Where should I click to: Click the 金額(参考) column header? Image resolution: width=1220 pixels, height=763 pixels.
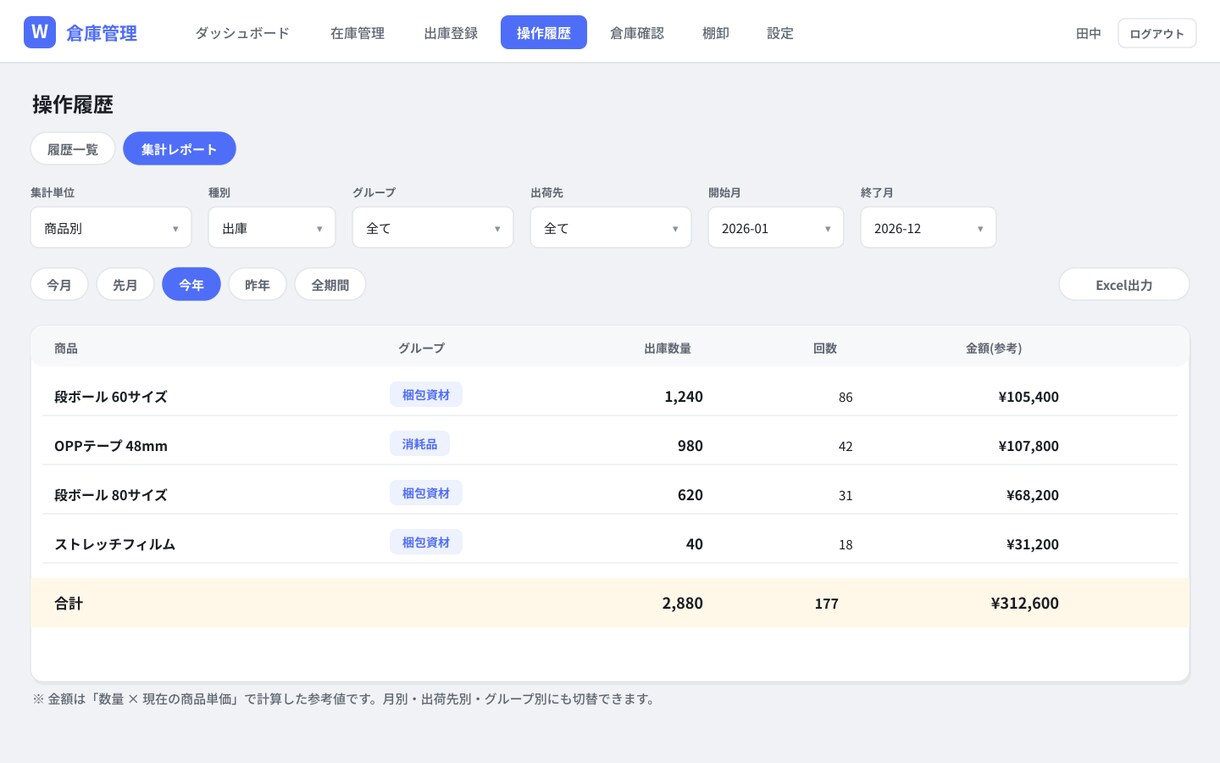click(x=994, y=348)
